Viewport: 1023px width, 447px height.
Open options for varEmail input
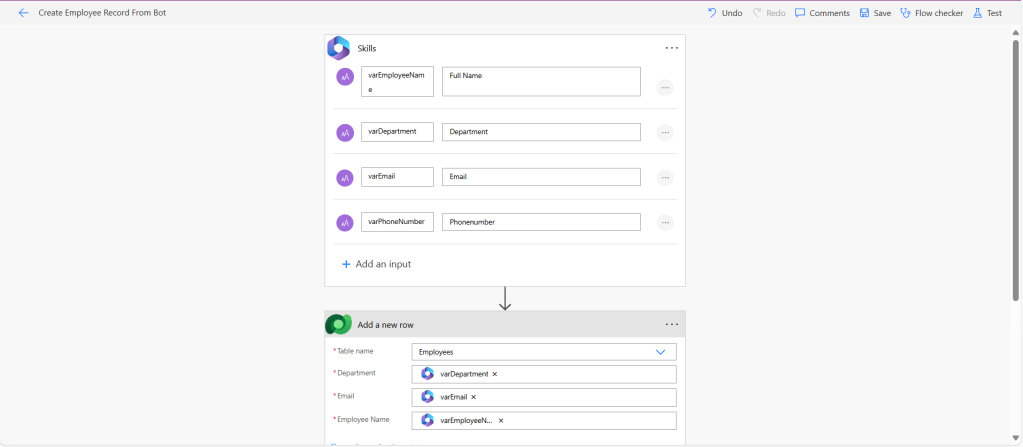click(x=665, y=178)
